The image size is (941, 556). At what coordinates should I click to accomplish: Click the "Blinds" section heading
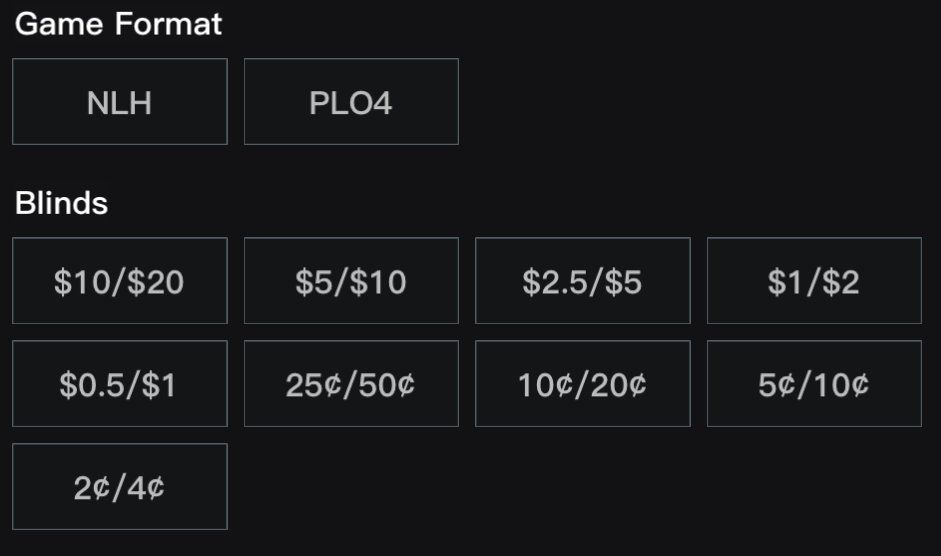pos(61,203)
